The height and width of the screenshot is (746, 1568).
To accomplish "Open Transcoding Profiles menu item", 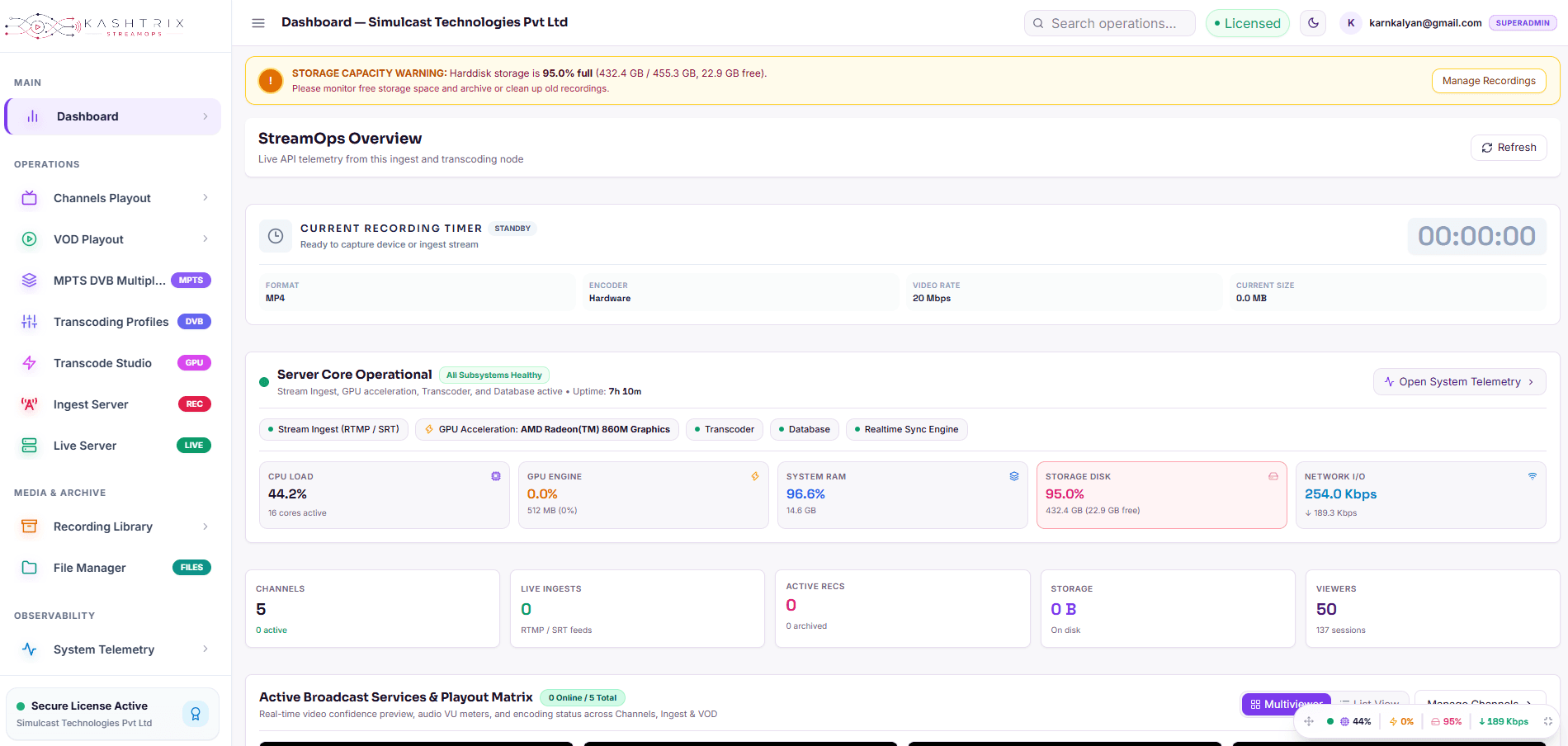I will (113, 322).
